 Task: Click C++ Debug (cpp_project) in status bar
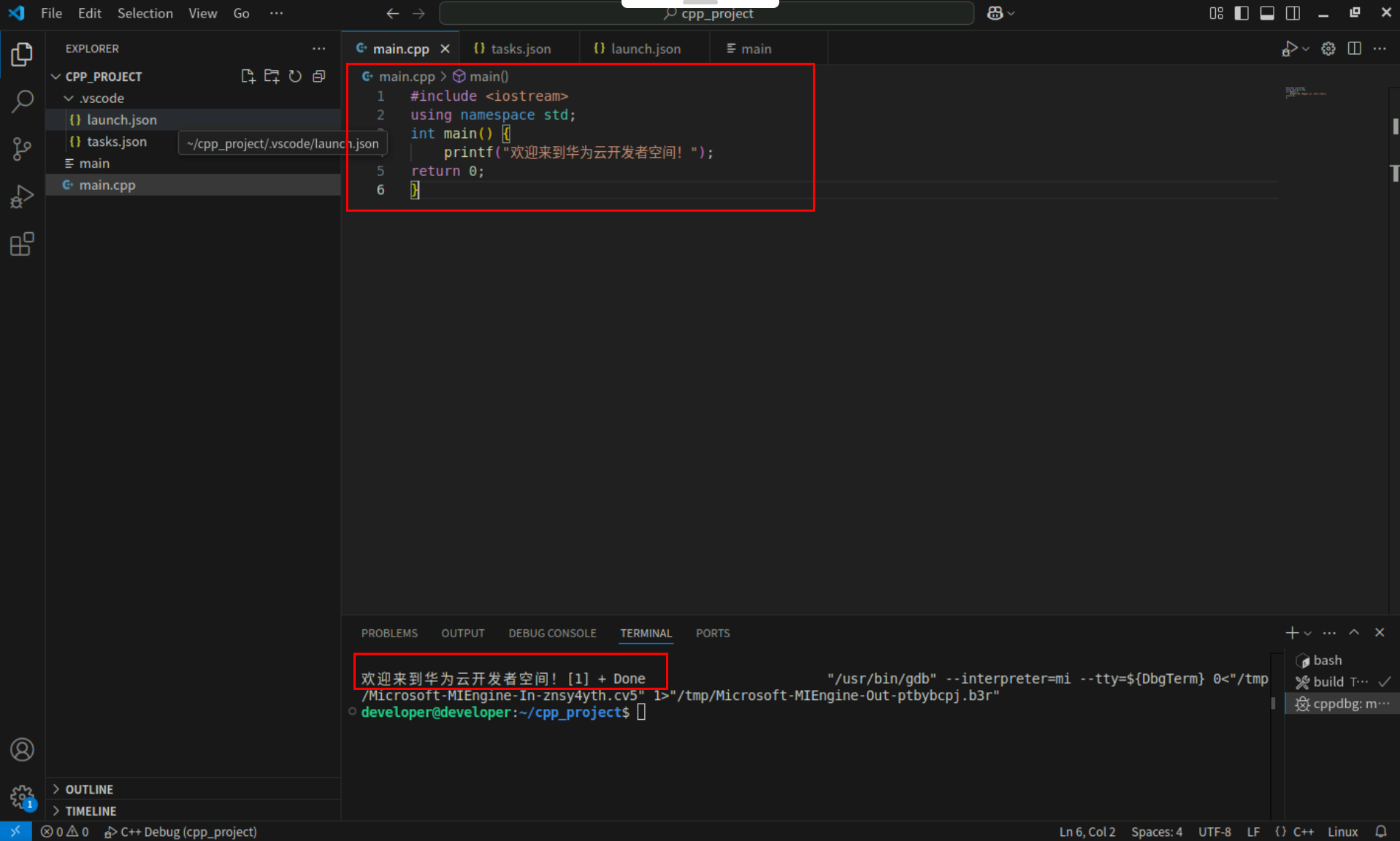tap(180, 832)
